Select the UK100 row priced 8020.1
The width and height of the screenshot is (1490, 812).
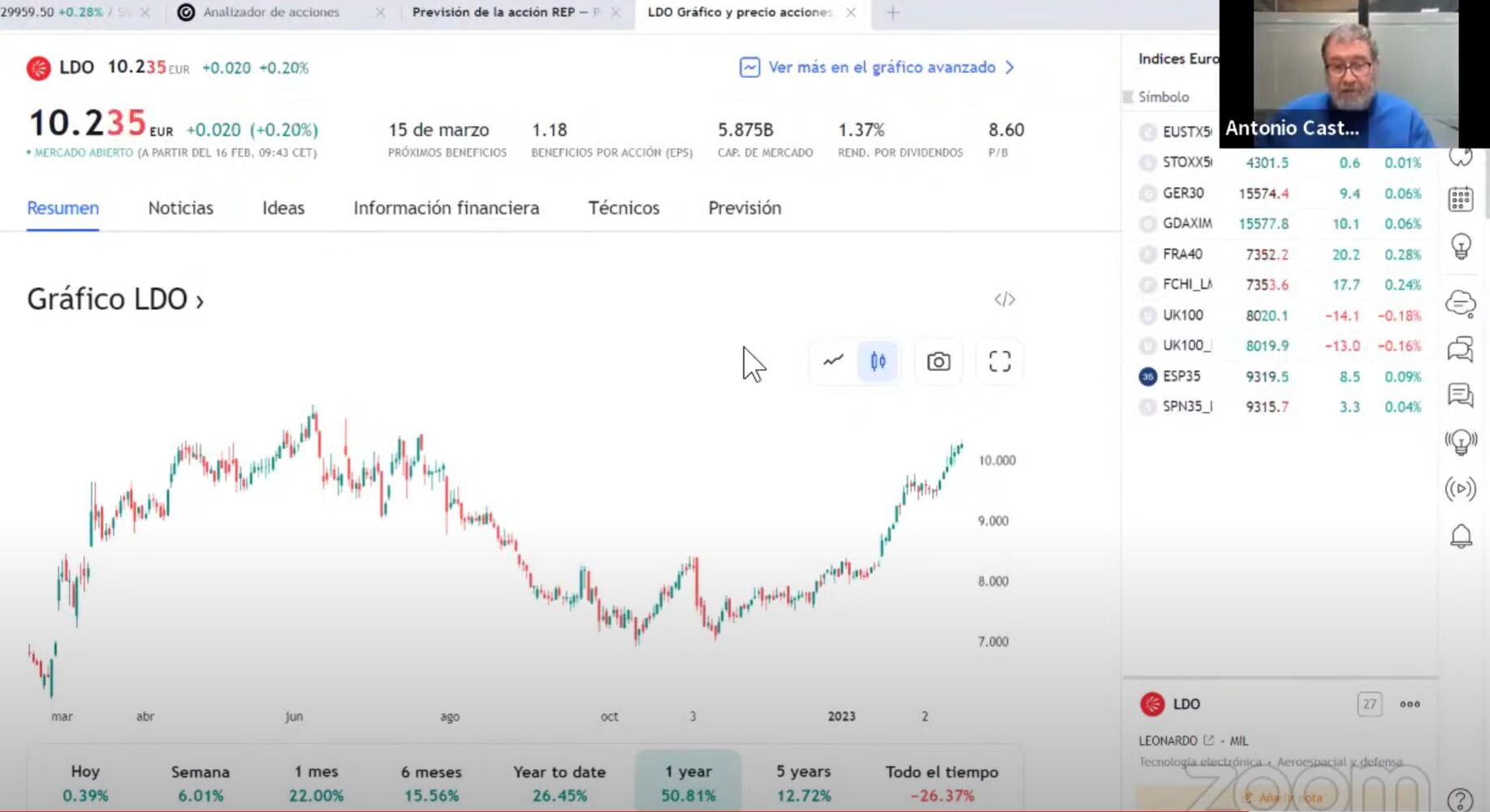[x=1281, y=315]
